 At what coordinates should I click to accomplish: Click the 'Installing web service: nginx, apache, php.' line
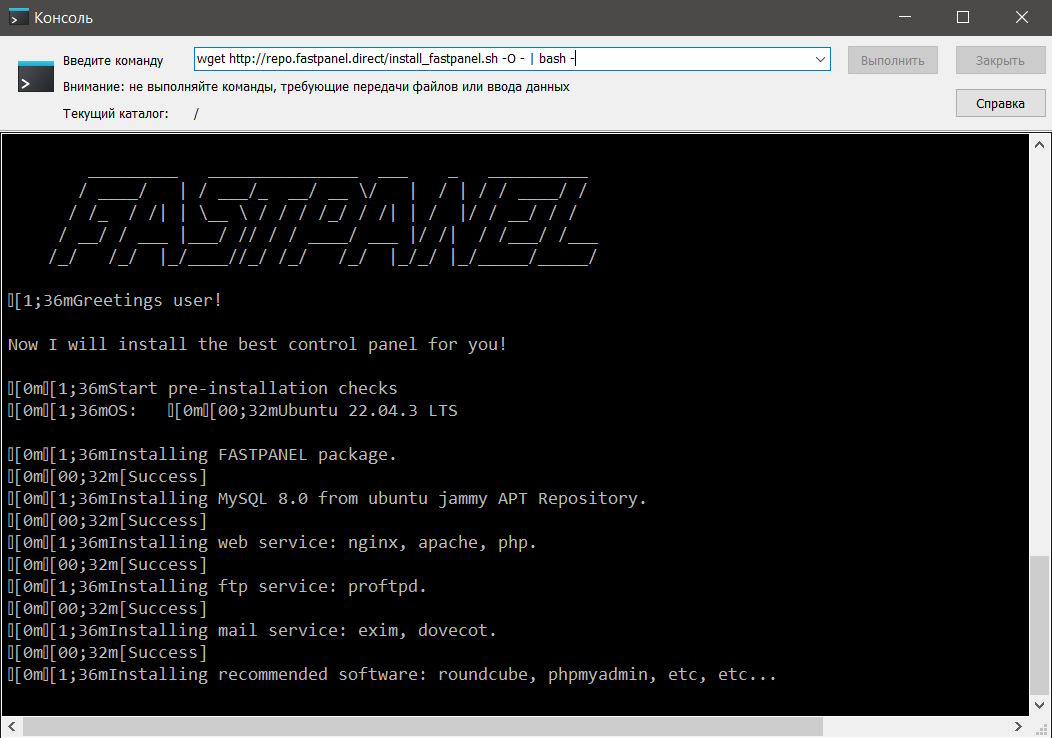tap(272, 543)
